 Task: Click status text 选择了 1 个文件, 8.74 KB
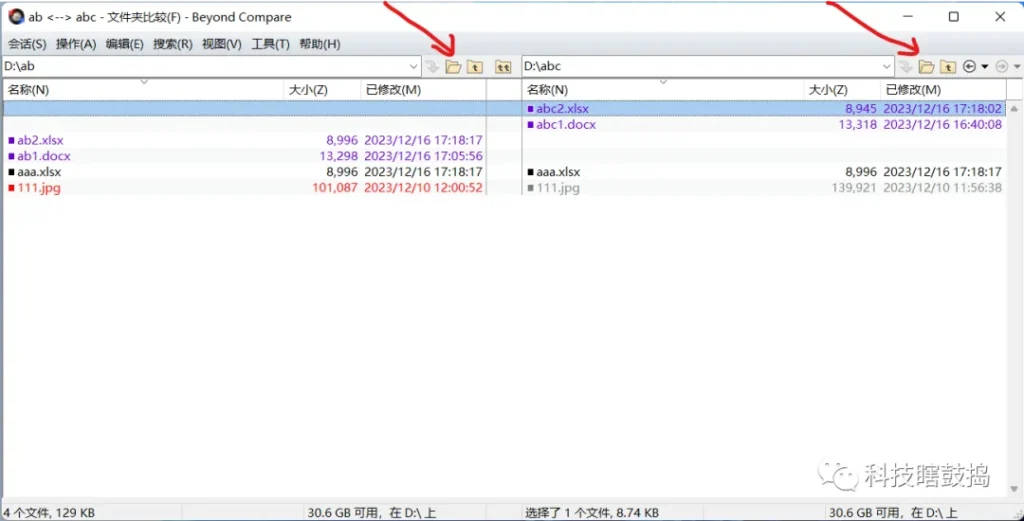coord(591,513)
